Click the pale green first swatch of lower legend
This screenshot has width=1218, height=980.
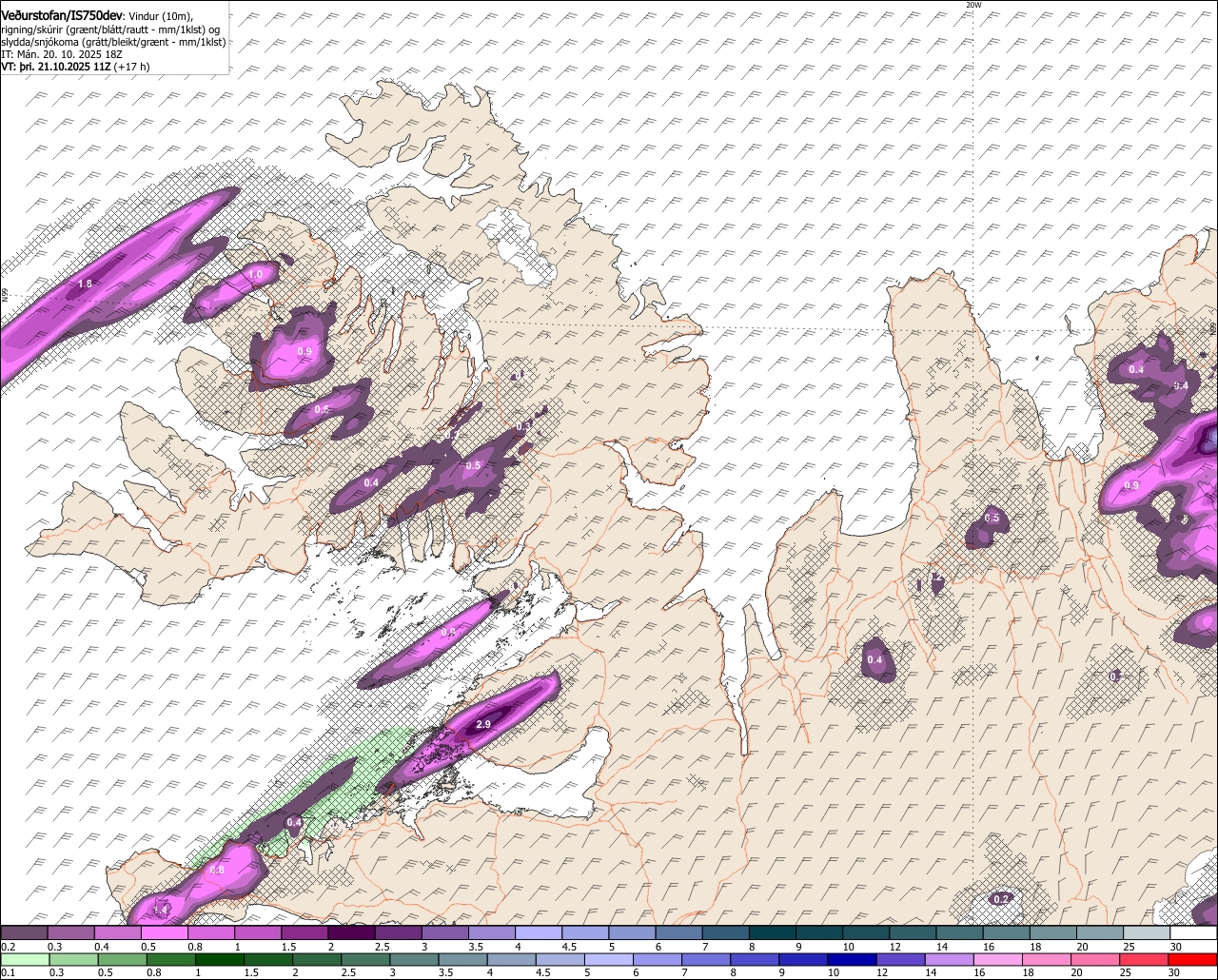tap(24, 959)
